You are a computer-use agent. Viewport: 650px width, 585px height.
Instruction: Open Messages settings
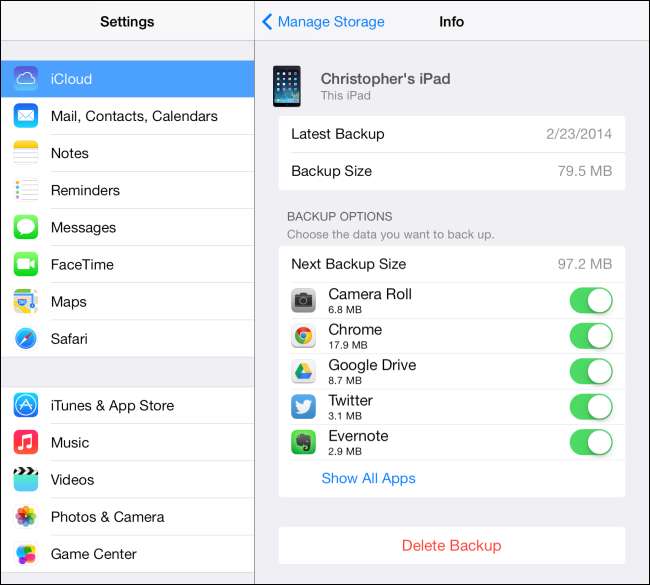click(128, 227)
